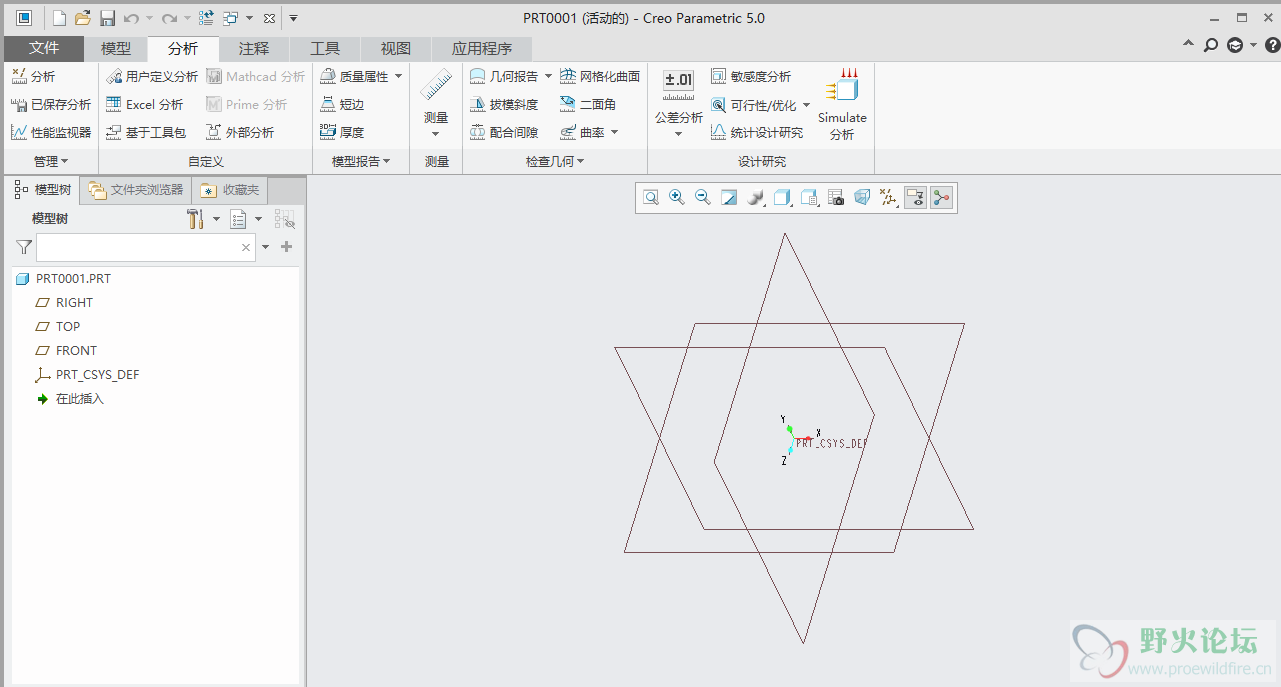Open model tree Settings hammer dropdown
This screenshot has width=1281, height=687.
pyautogui.click(x=202, y=219)
